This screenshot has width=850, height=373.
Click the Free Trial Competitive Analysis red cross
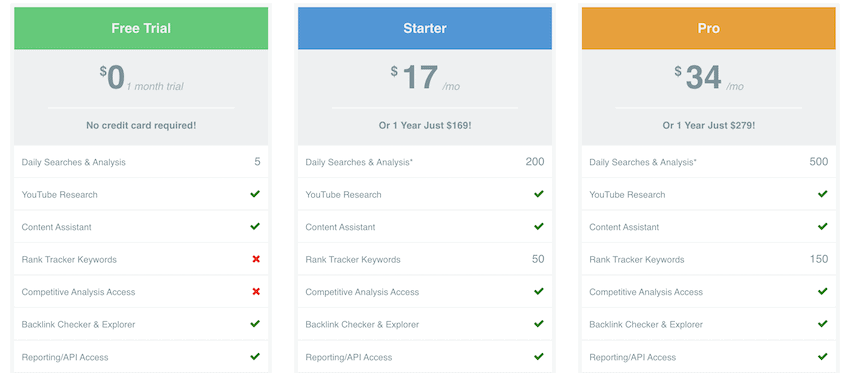click(x=256, y=292)
